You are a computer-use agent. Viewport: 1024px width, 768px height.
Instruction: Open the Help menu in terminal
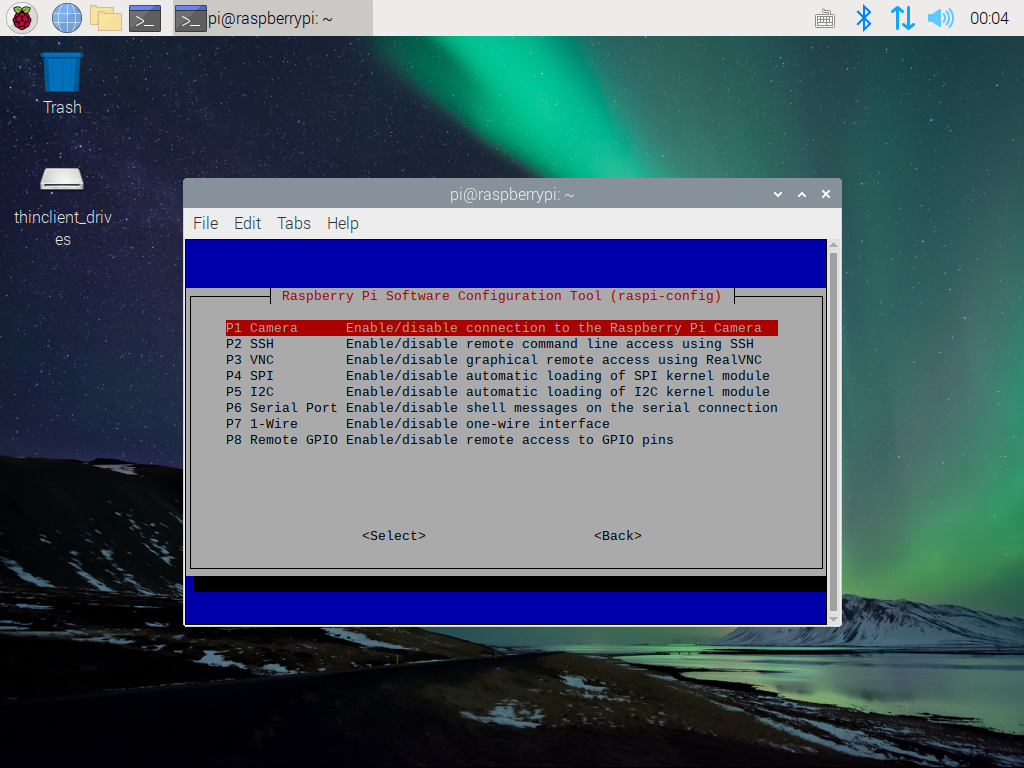[x=343, y=223]
